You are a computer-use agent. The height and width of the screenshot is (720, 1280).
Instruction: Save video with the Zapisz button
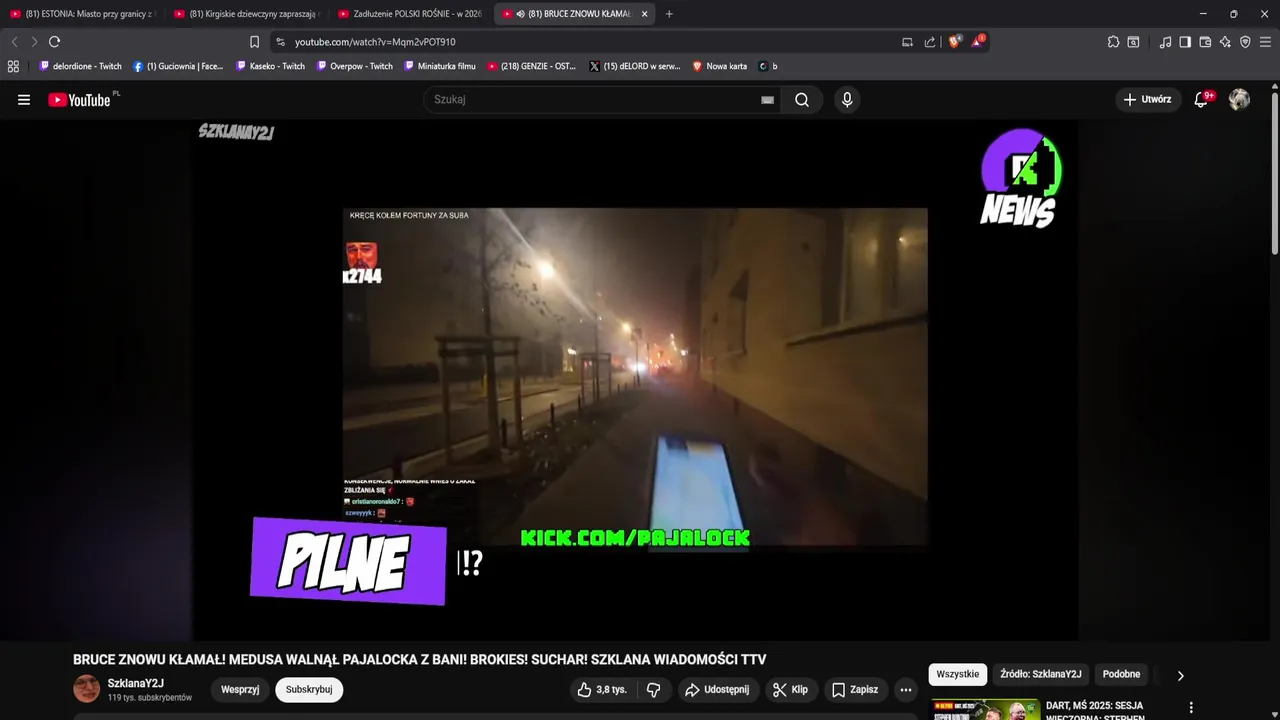point(855,690)
